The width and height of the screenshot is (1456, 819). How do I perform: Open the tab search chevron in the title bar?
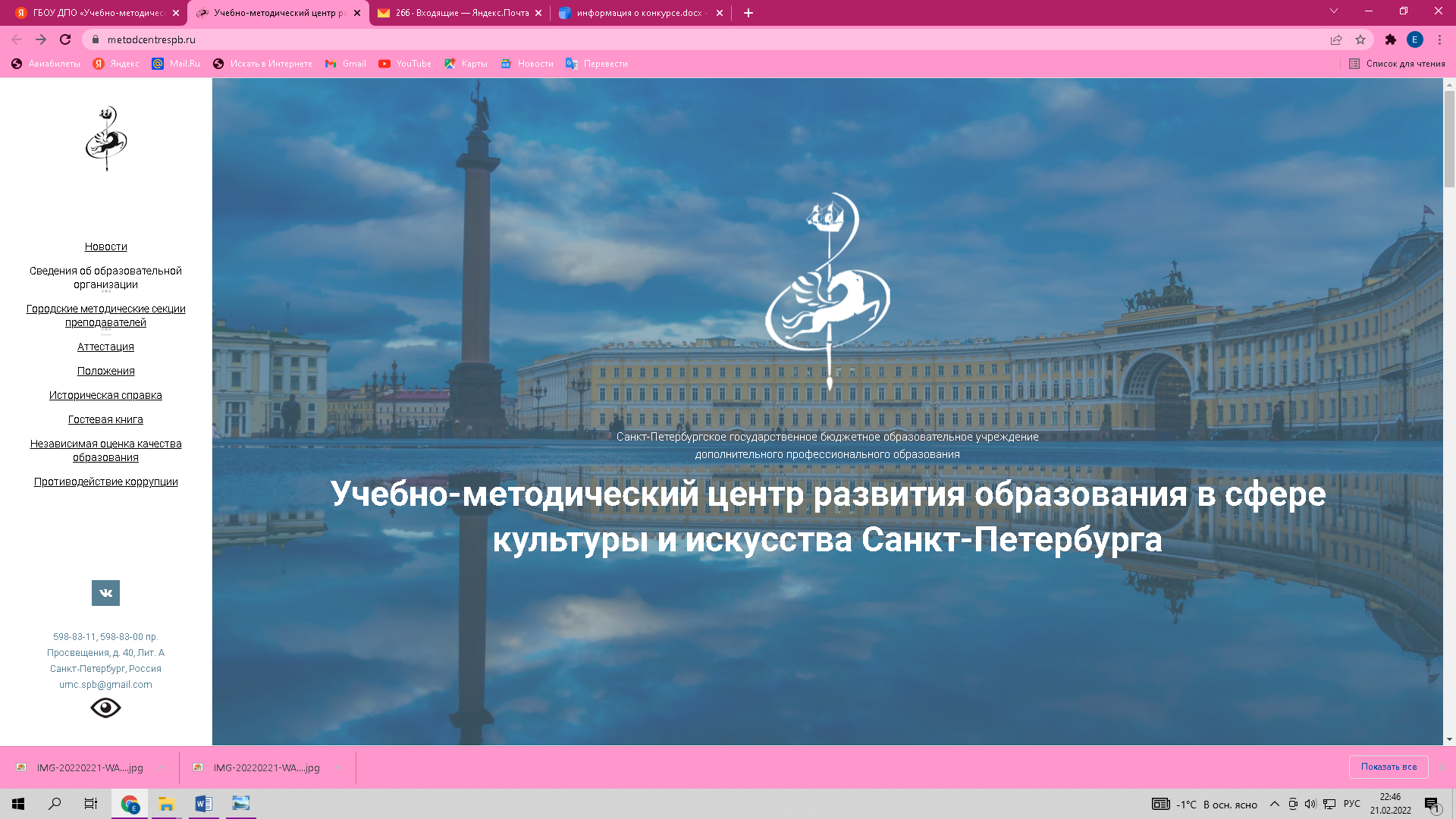tap(1333, 11)
